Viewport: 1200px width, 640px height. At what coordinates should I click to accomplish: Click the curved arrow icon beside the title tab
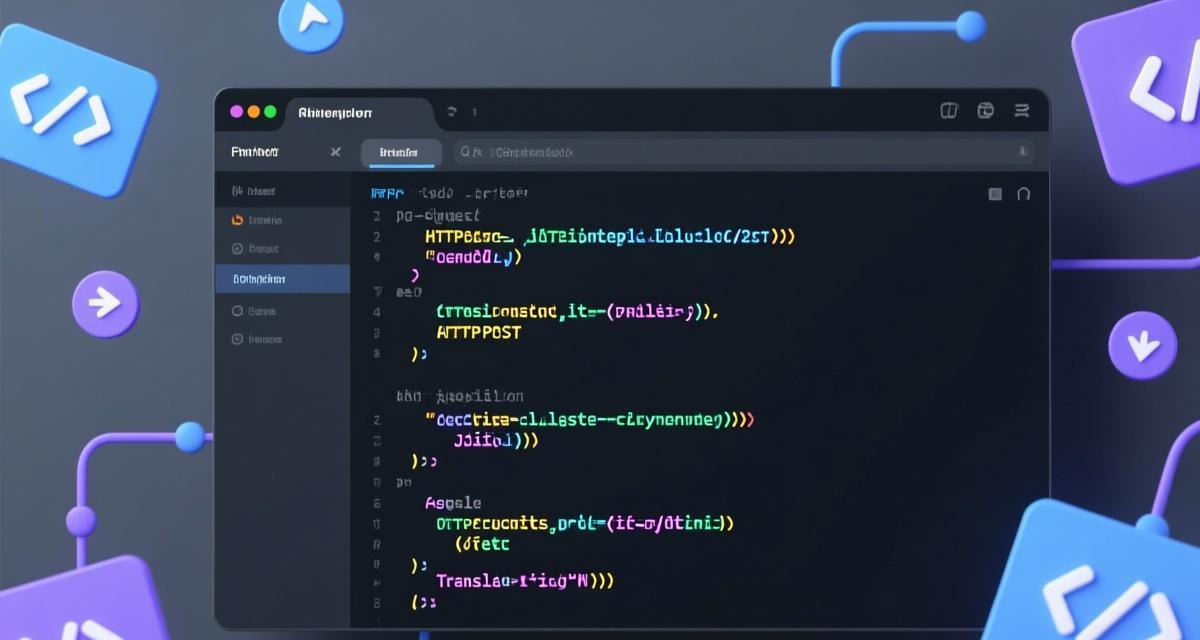pos(452,112)
